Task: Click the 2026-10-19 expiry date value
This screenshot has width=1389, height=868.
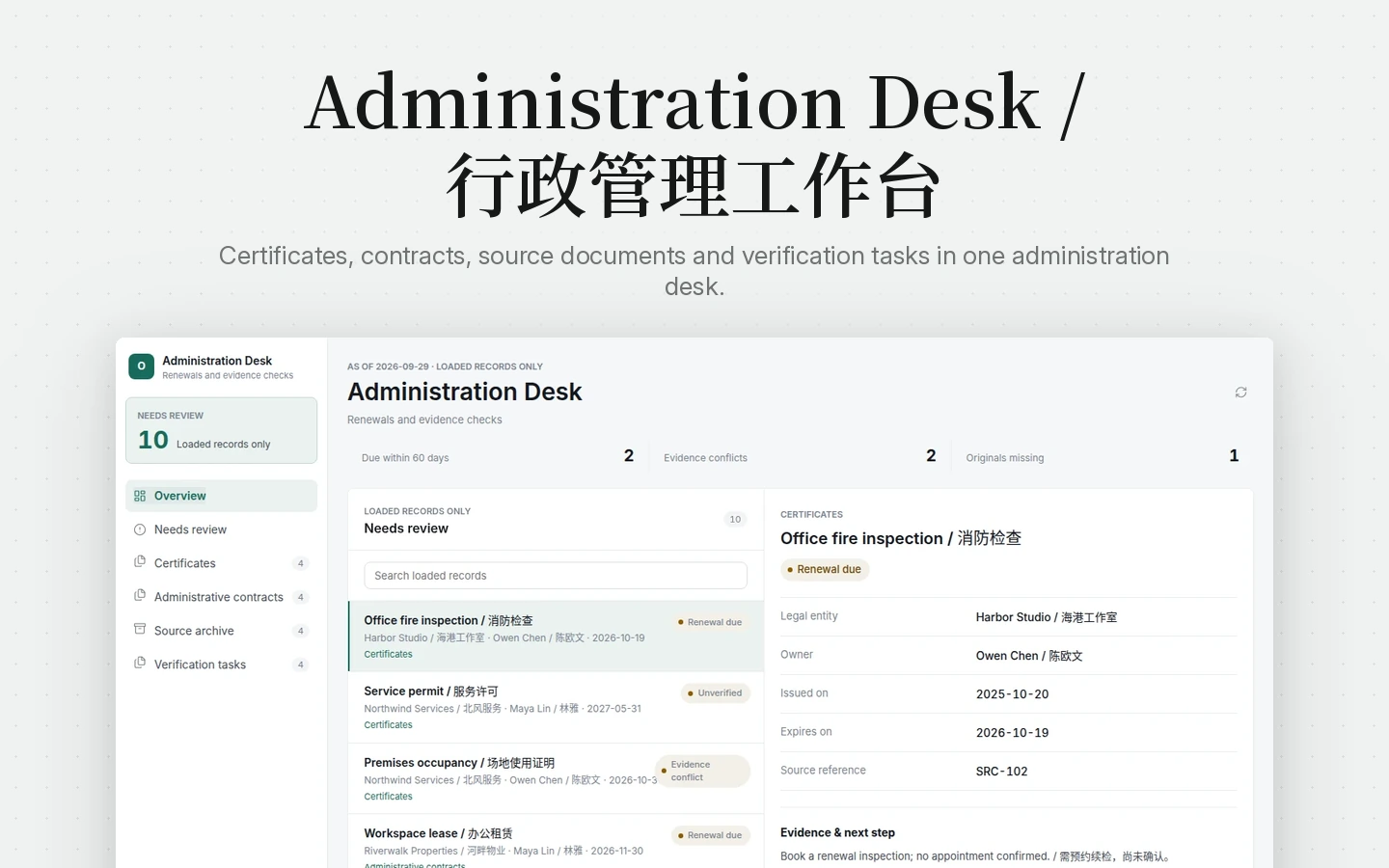Action: pyautogui.click(x=1012, y=733)
